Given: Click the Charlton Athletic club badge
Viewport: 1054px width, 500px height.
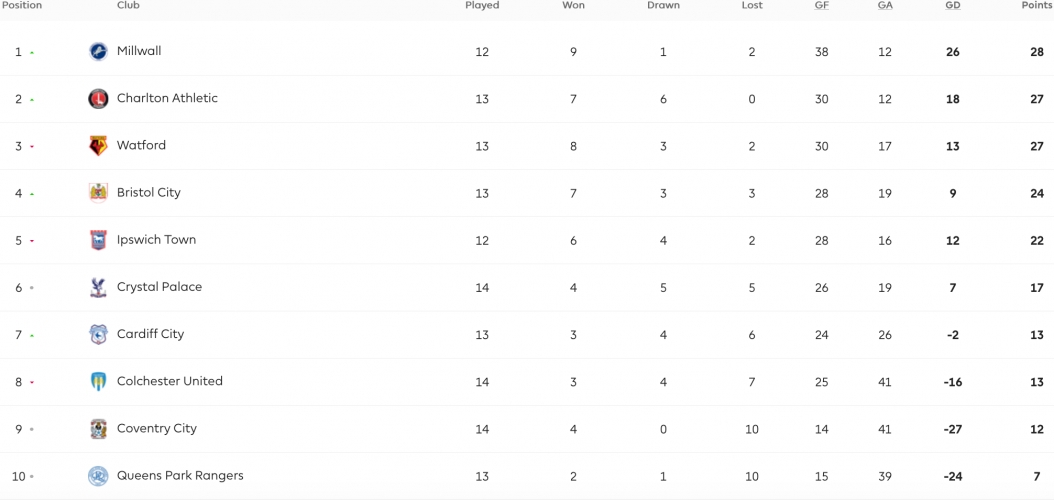Looking at the screenshot, I should pos(98,99).
